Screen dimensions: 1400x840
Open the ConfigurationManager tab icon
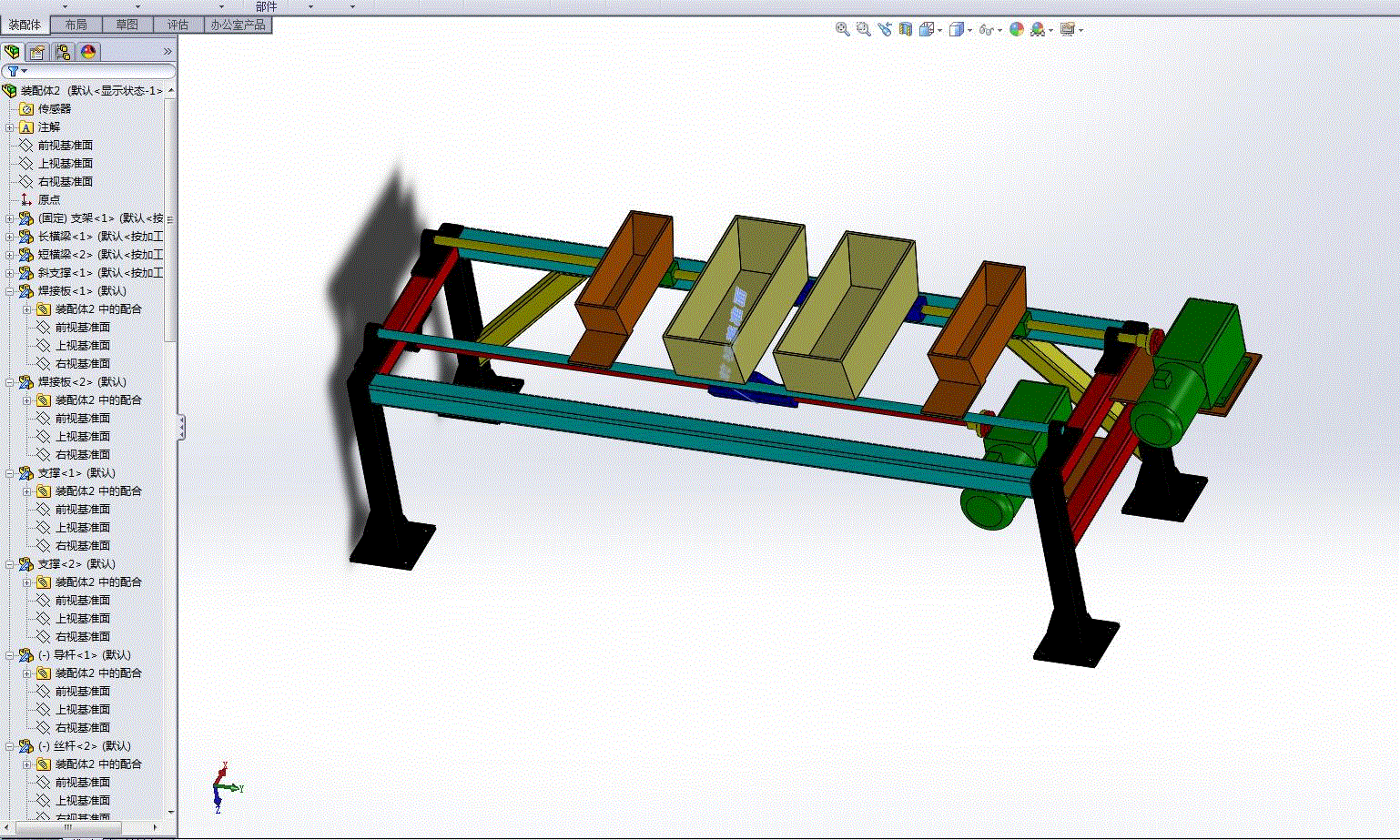62,52
